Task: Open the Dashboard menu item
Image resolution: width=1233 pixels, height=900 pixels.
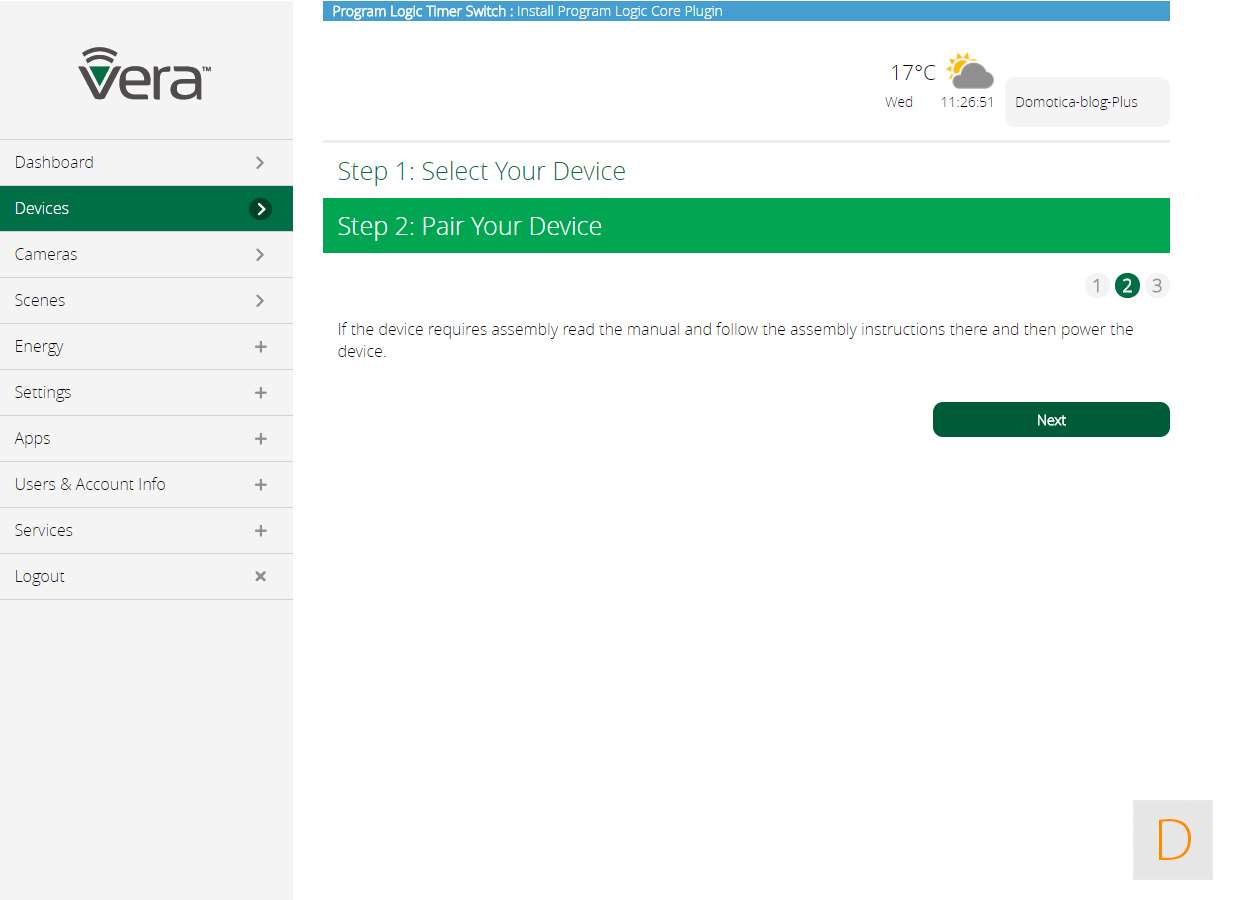Action: click(x=55, y=163)
